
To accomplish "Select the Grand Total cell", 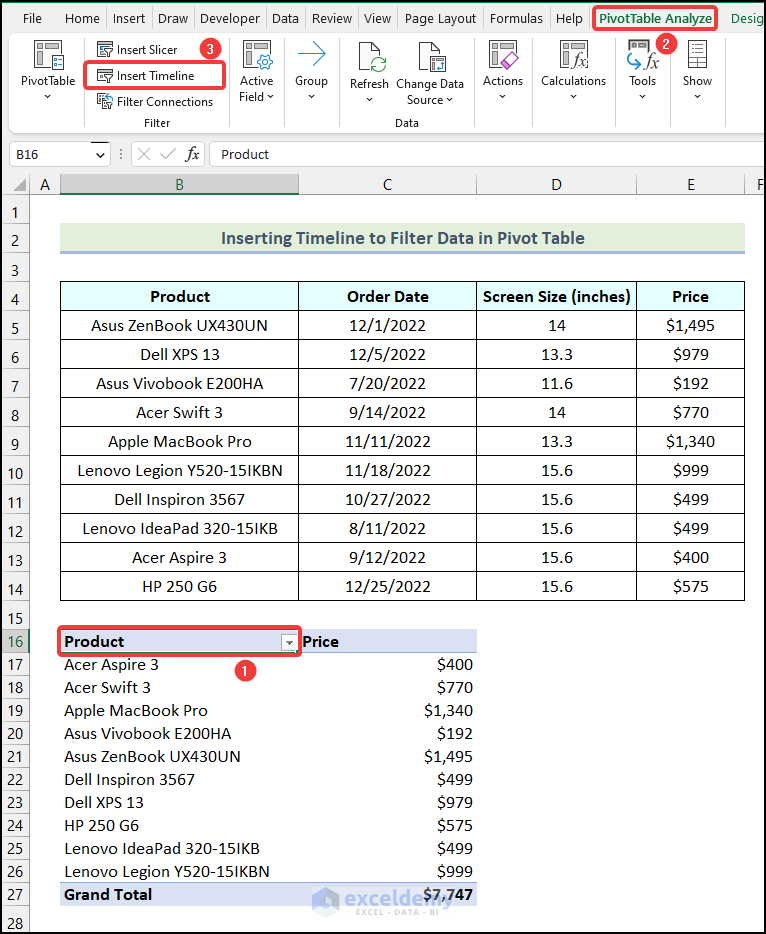I will [108, 895].
